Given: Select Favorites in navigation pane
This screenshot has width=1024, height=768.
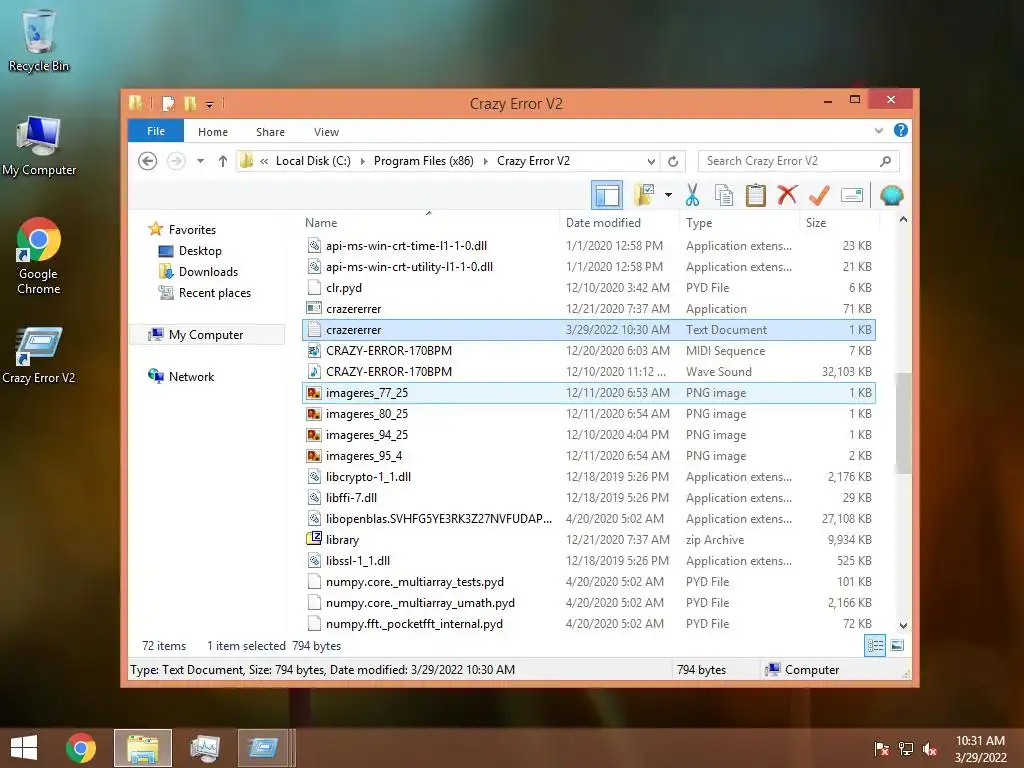Looking at the screenshot, I should click(192, 229).
